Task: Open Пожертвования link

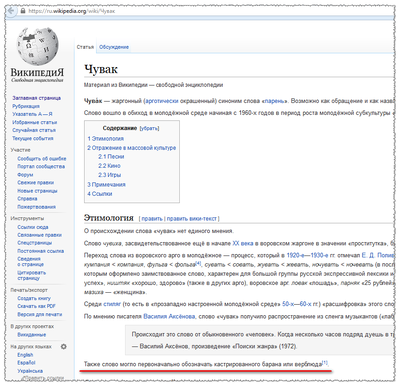Action: click(37, 207)
